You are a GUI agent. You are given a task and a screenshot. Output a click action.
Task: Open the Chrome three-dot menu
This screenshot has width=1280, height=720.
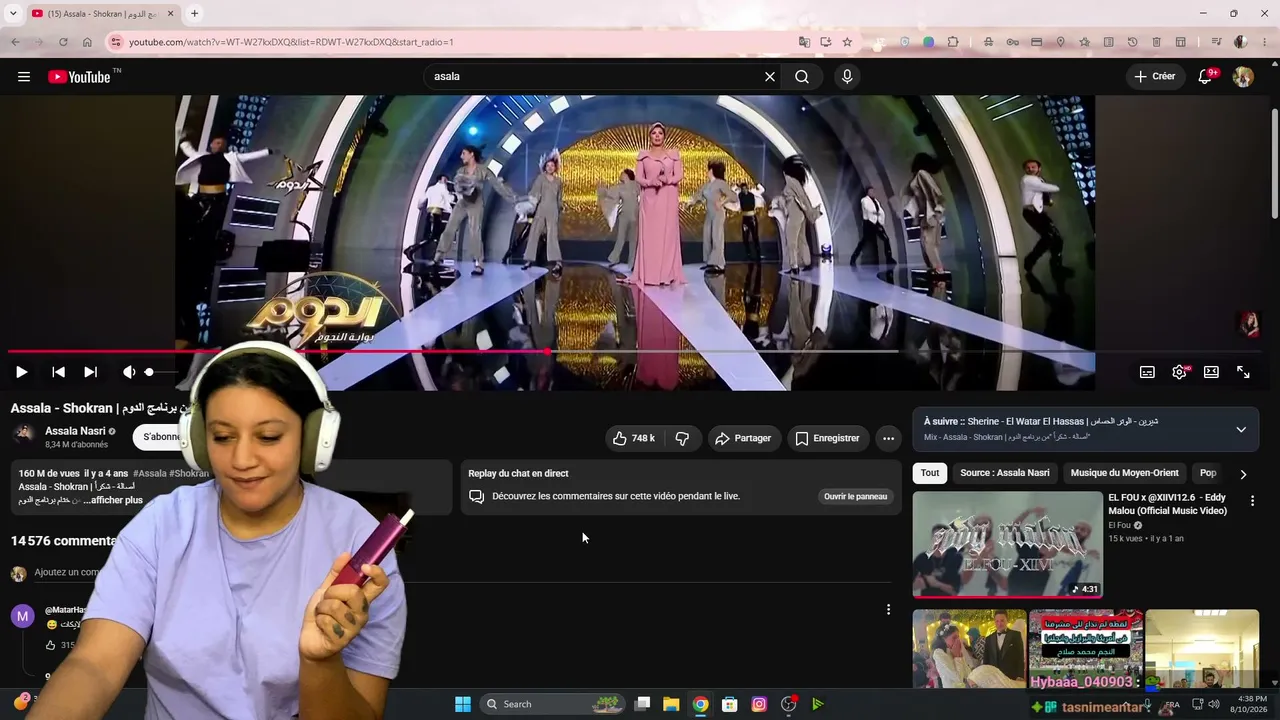[1264, 42]
